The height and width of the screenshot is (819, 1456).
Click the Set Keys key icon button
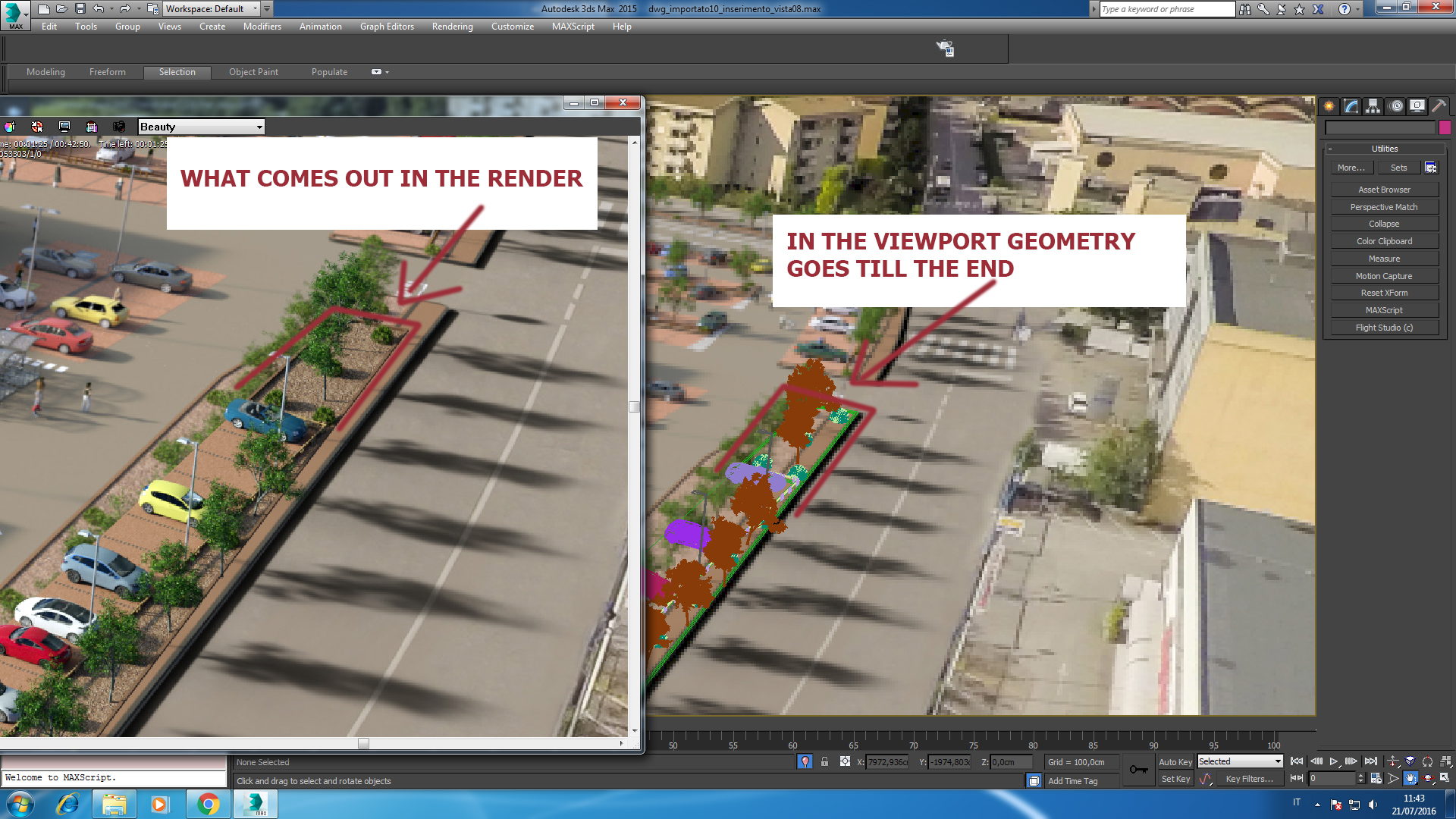pos(1138,770)
